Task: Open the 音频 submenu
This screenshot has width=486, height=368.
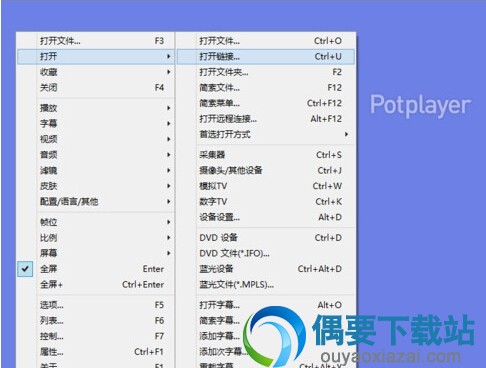Action: 95,155
